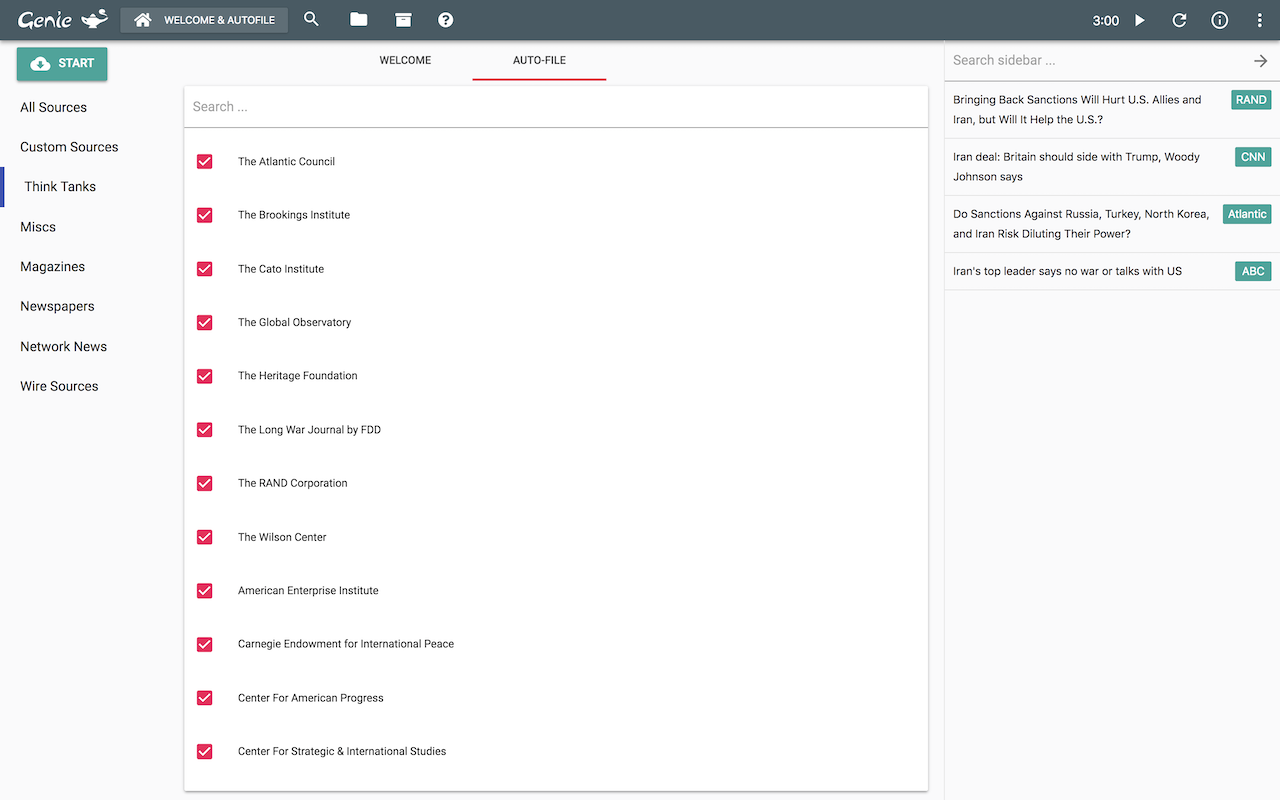The width and height of the screenshot is (1280, 800).
Task: Open the Iran's top leader ABC article
Action: point(1067,272)
